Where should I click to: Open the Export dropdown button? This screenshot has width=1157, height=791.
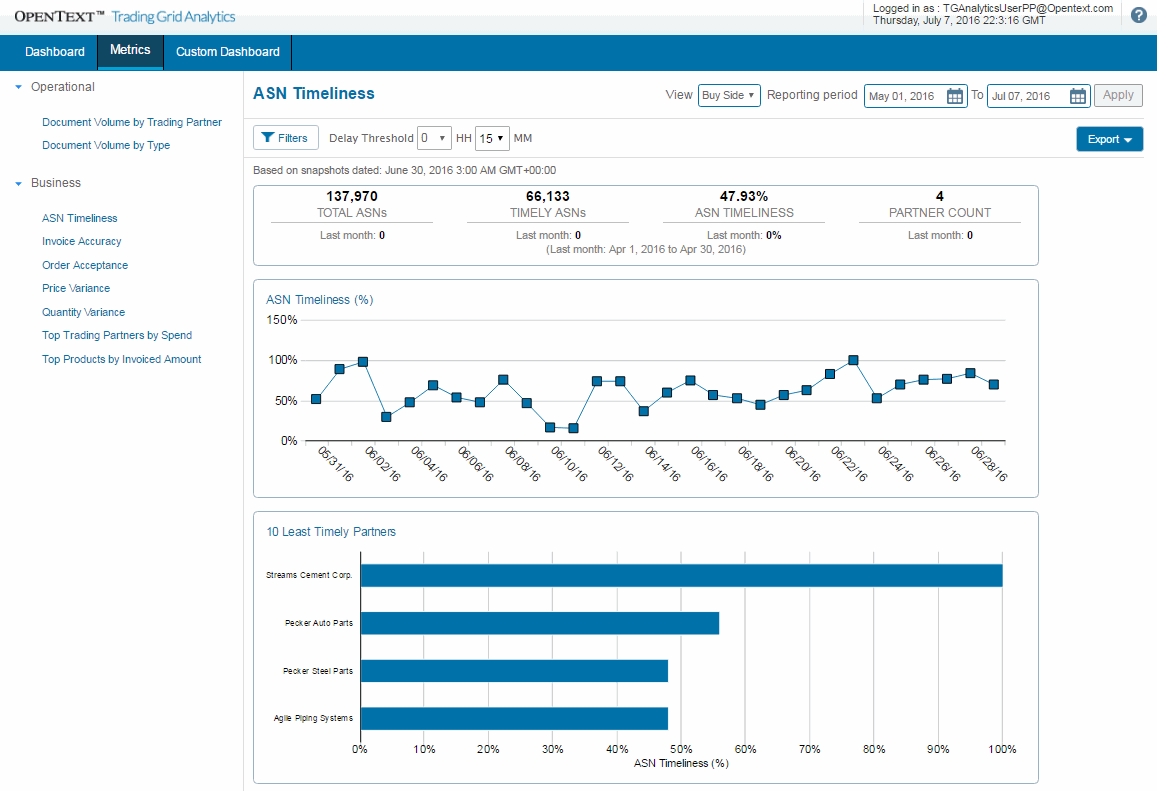click(1109, 139)
